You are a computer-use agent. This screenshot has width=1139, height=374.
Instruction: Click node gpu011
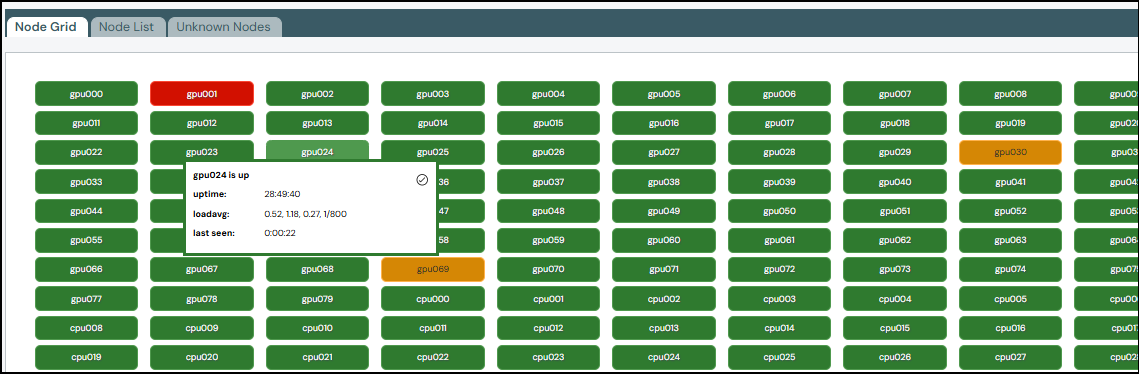point(86,123)
